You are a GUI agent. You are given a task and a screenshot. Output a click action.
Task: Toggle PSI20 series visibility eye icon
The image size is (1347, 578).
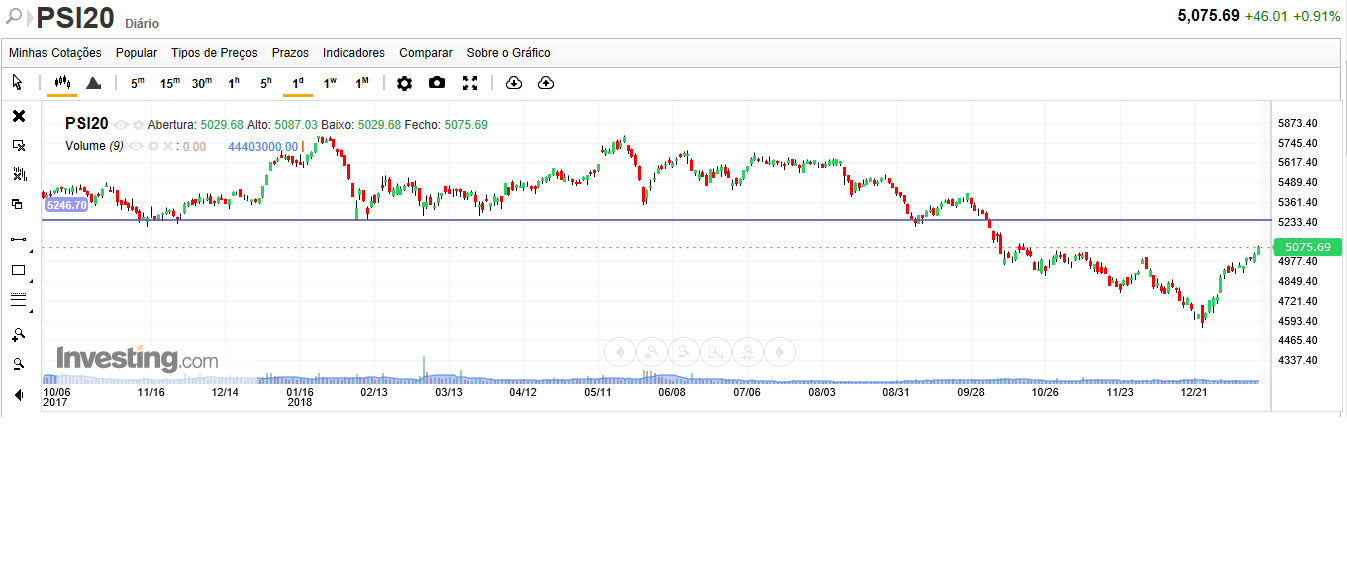(121, 125)
